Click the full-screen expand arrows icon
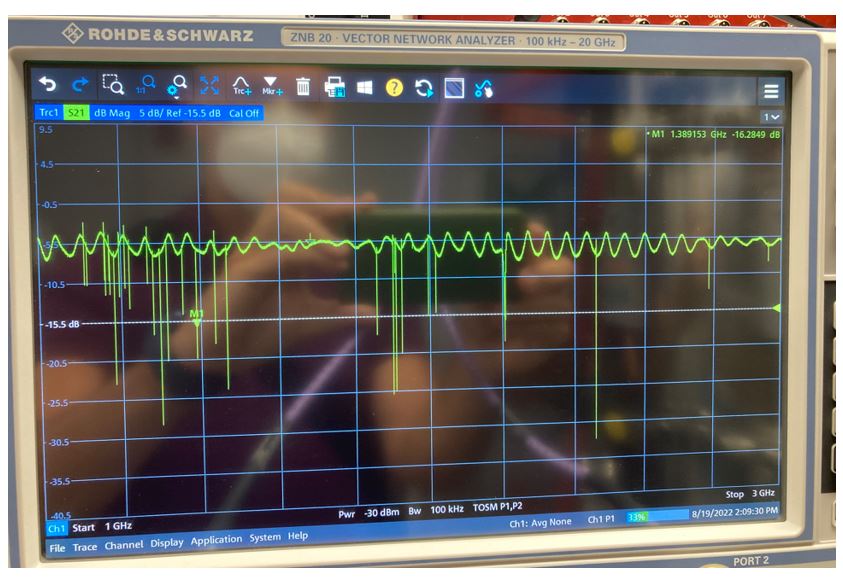Viewport: 843px width, 587px height. [x=209, y=87]
